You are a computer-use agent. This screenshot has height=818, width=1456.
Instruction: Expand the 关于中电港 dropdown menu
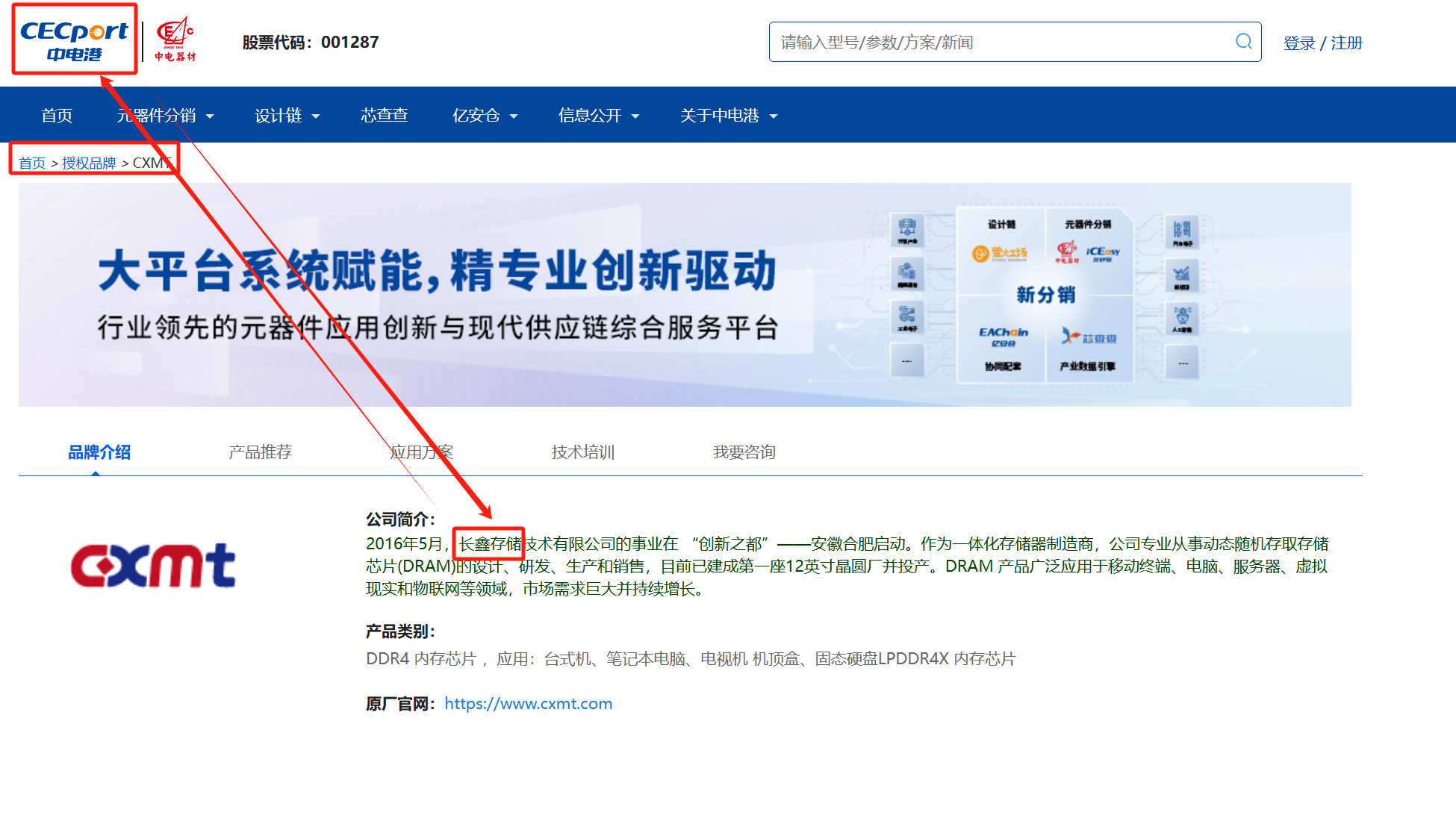pyautogui.click(x=729, y=115)
